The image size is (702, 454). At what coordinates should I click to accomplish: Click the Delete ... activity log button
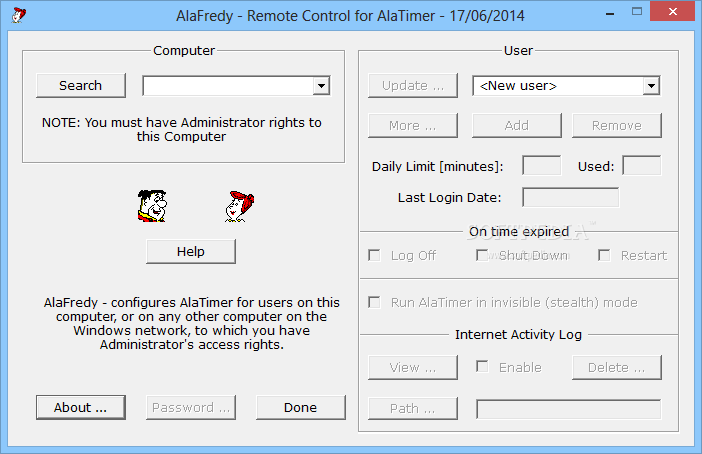[x=616, y=367]
